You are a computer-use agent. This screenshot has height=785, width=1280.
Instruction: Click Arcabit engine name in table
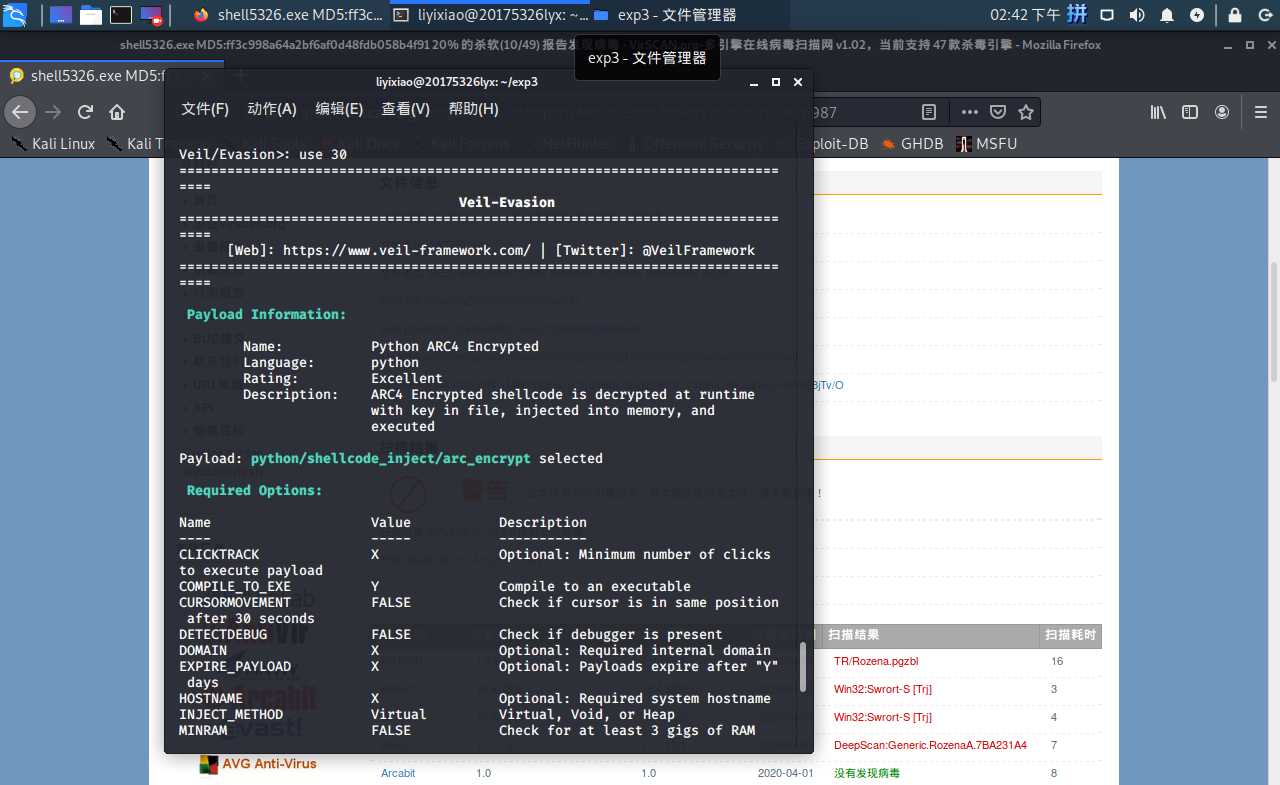click(398, 773)
